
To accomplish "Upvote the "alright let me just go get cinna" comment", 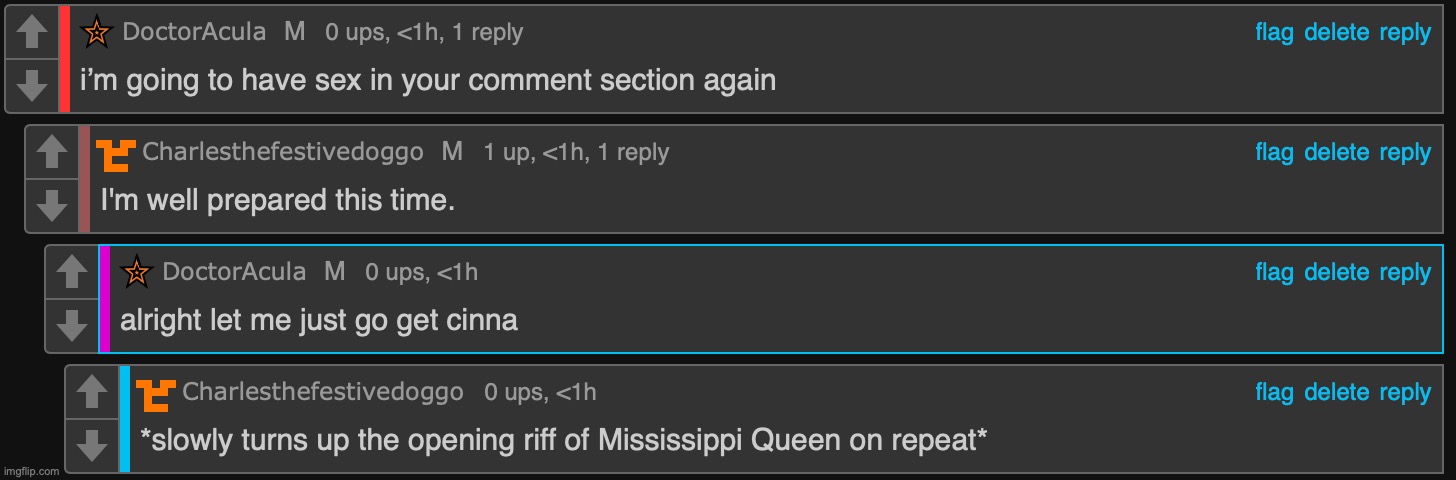I will [73, 272].
